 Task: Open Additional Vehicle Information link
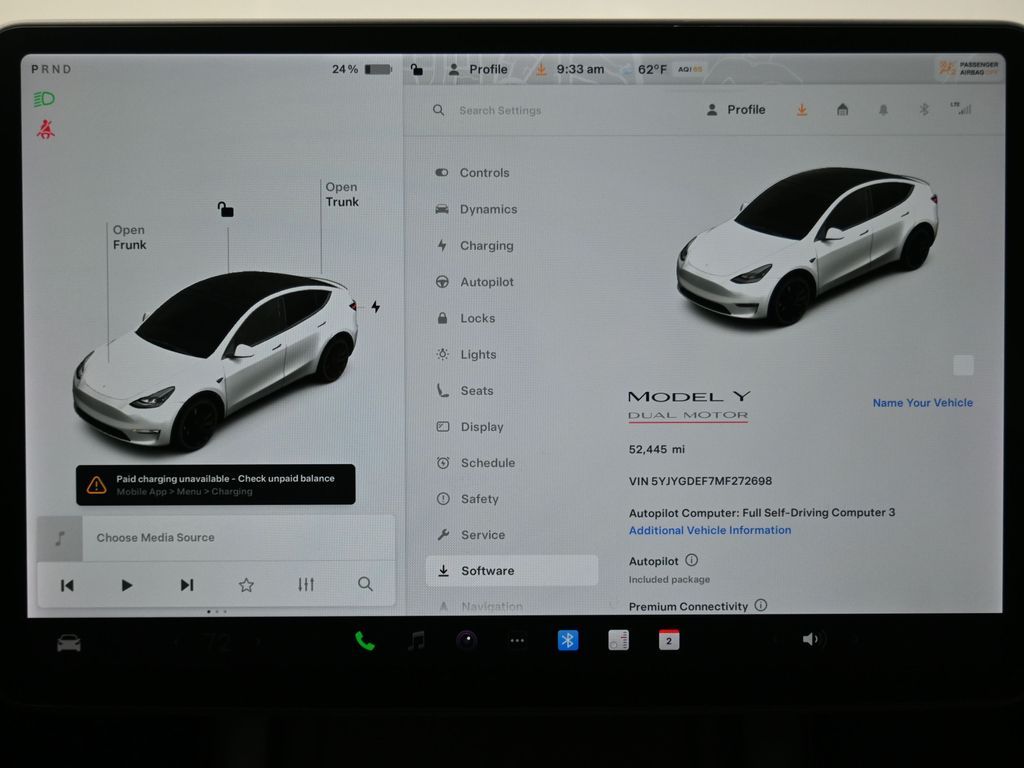709,531
